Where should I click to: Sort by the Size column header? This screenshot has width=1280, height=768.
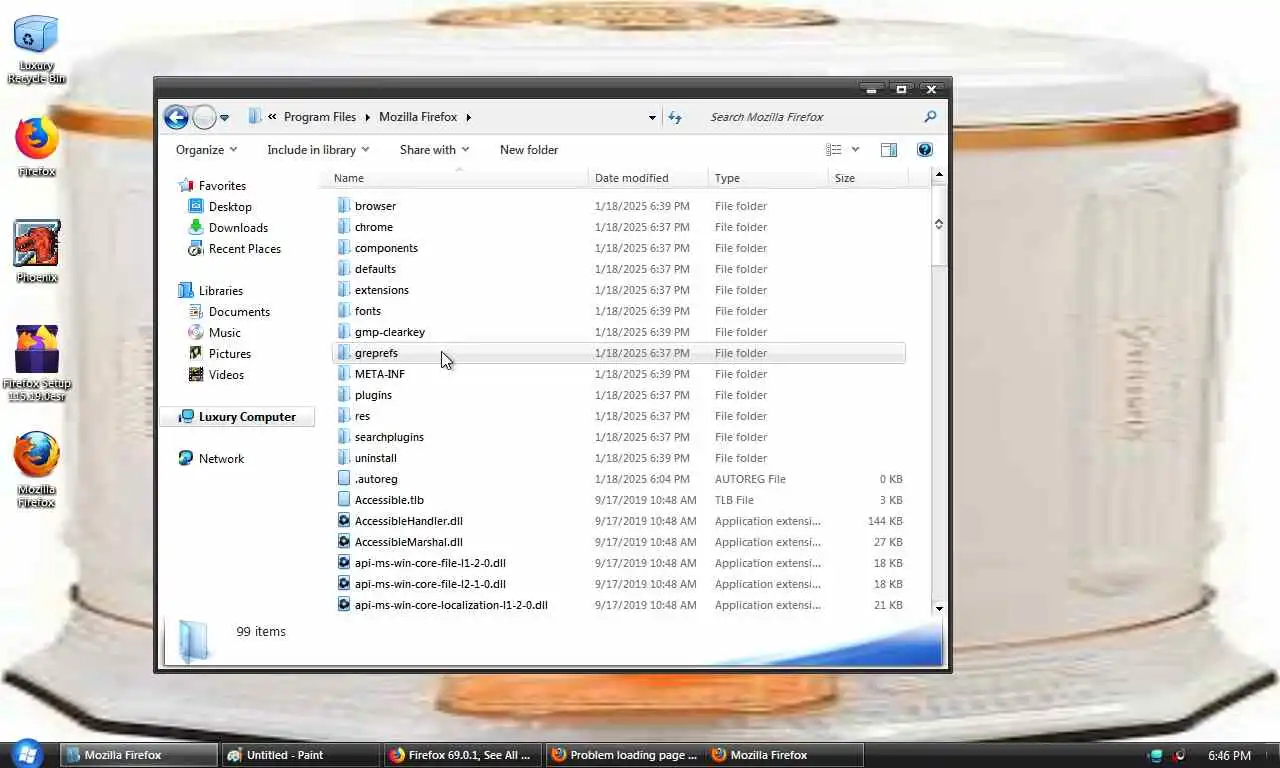(868, 178)
